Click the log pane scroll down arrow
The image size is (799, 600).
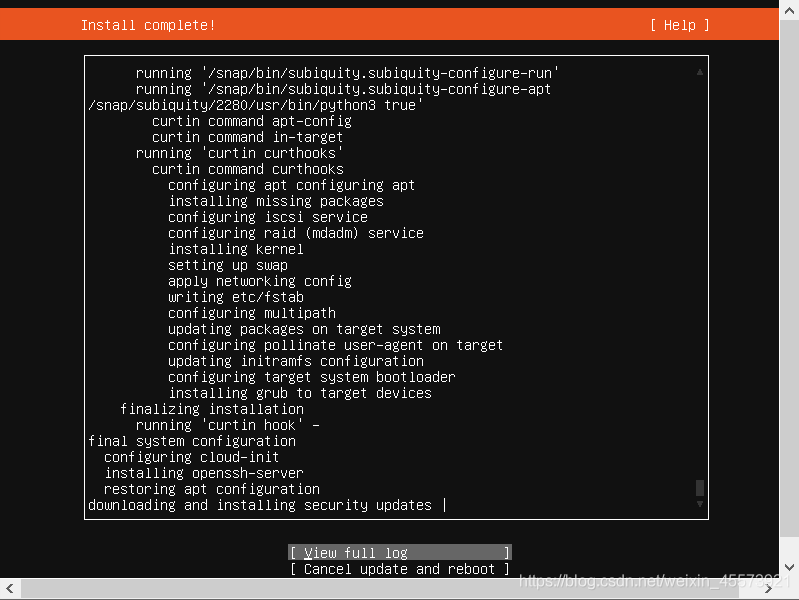[x=700, y=504]
